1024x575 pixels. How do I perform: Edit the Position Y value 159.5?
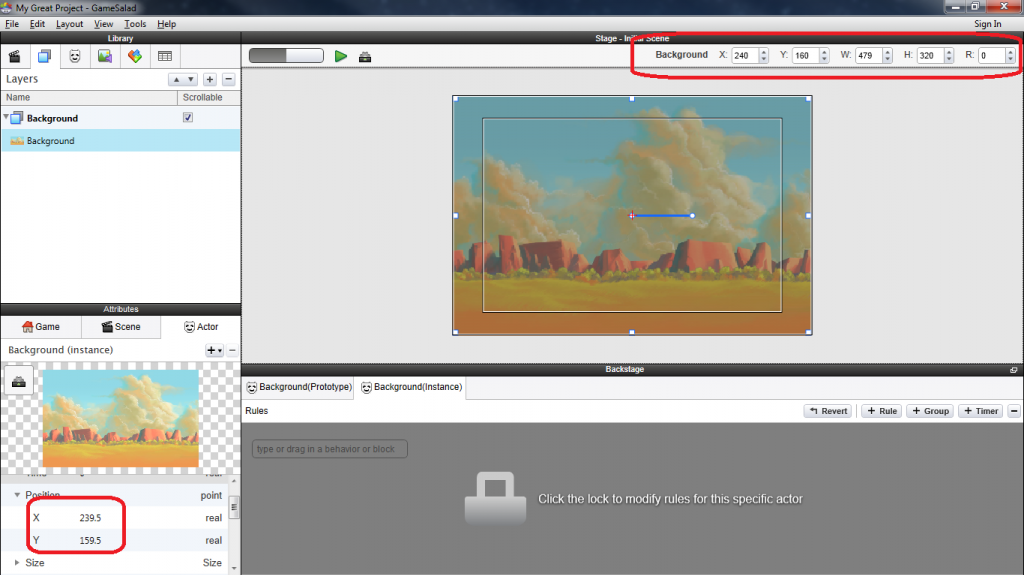[90, 540]
